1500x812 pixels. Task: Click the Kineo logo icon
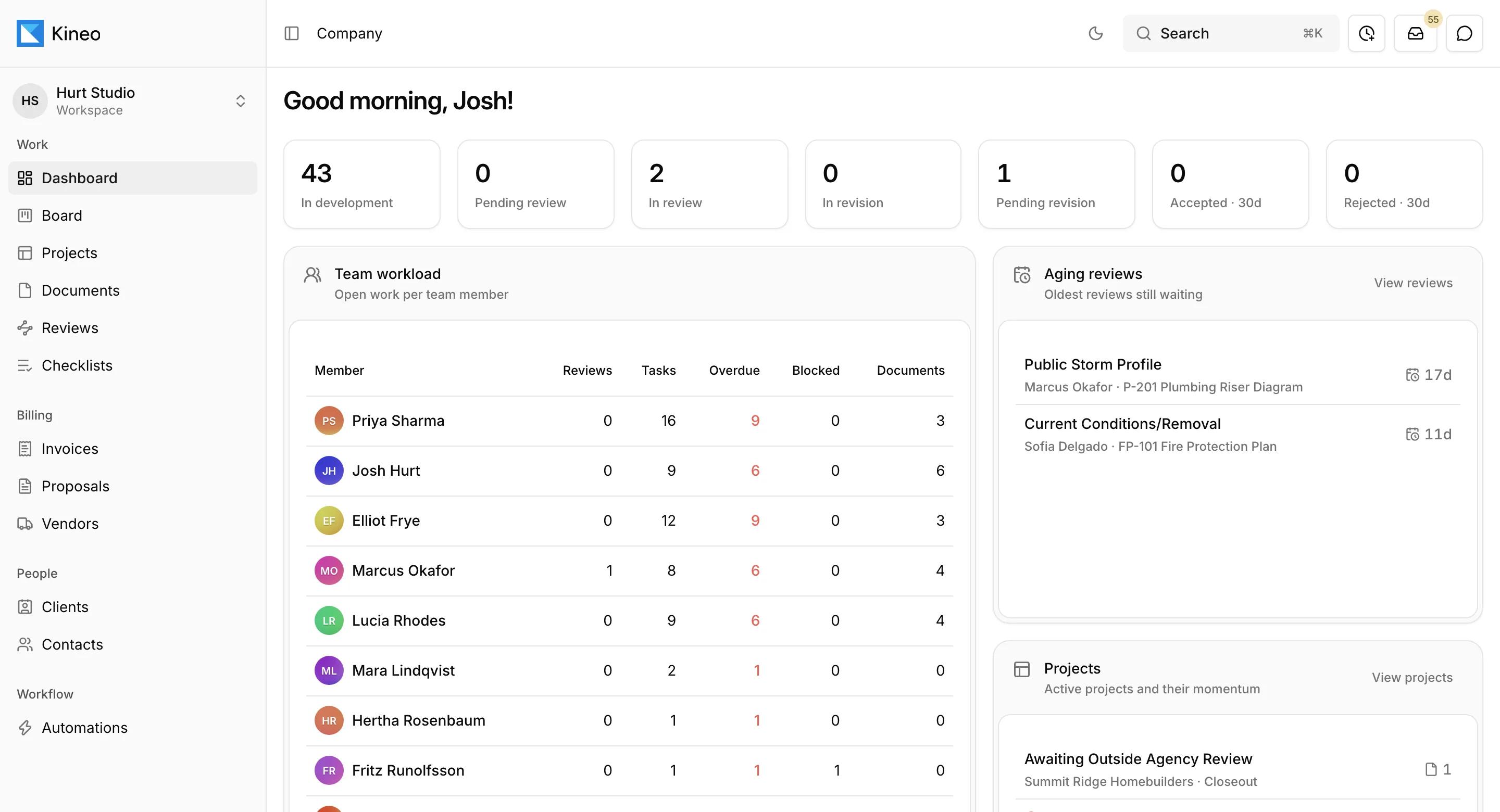(x=30, y=33)
